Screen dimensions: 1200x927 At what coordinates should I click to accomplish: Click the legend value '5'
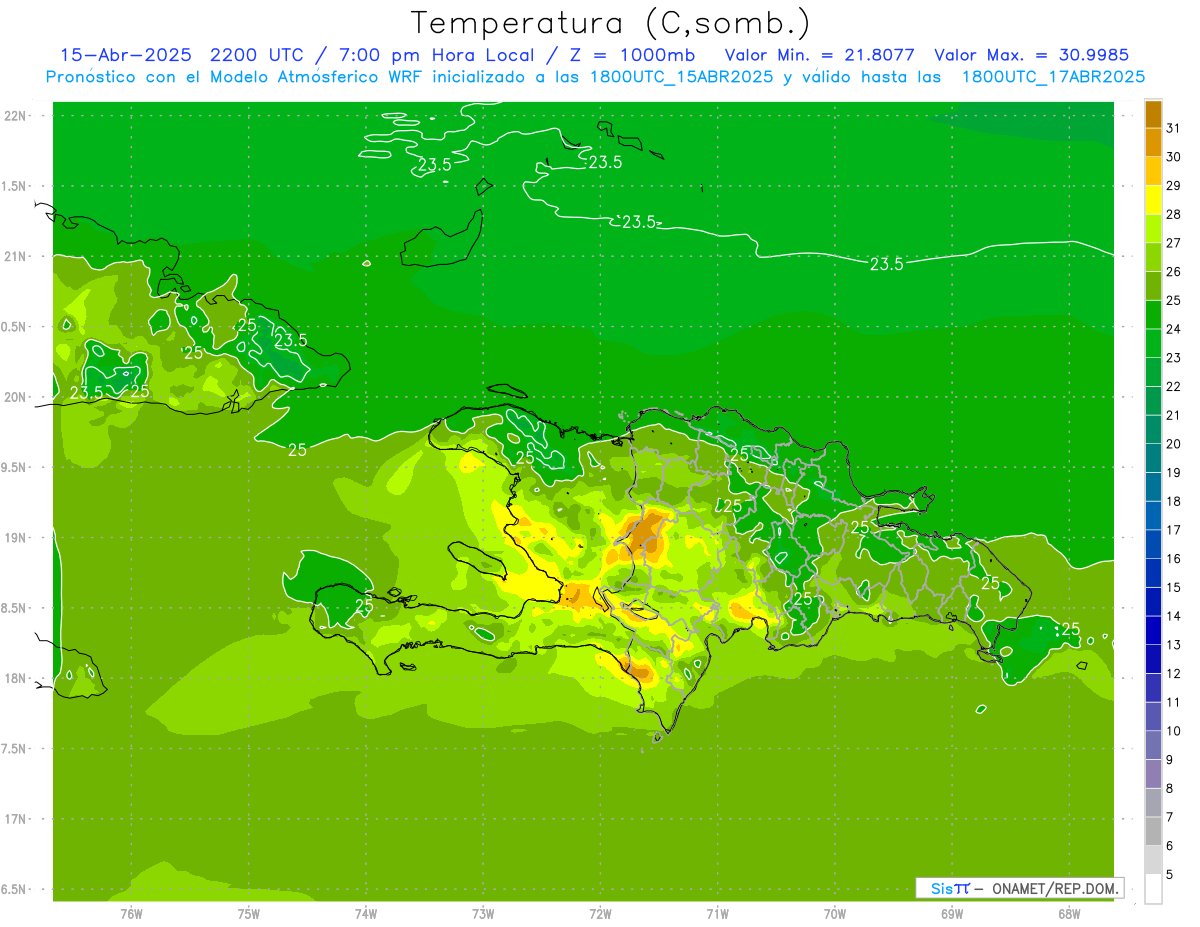(x=1170, y=874)
